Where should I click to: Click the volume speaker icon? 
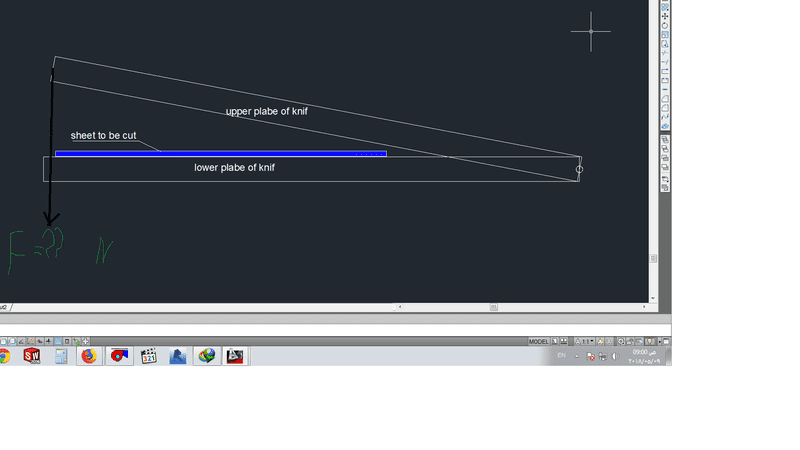(615, 356)
